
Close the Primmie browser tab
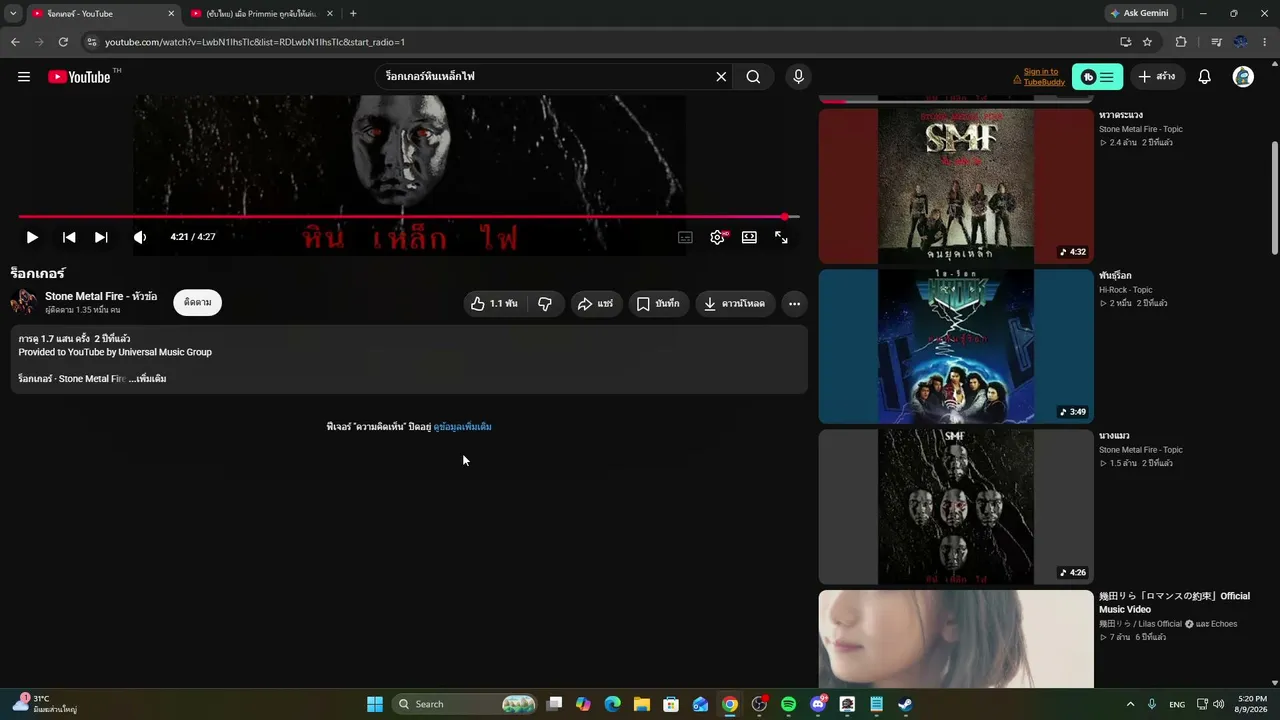click(330, 14)
